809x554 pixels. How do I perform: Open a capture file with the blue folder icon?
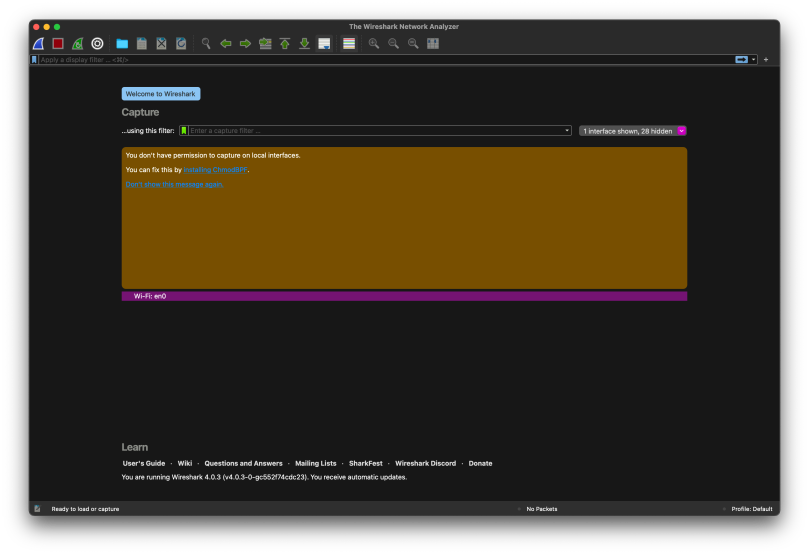122,44
